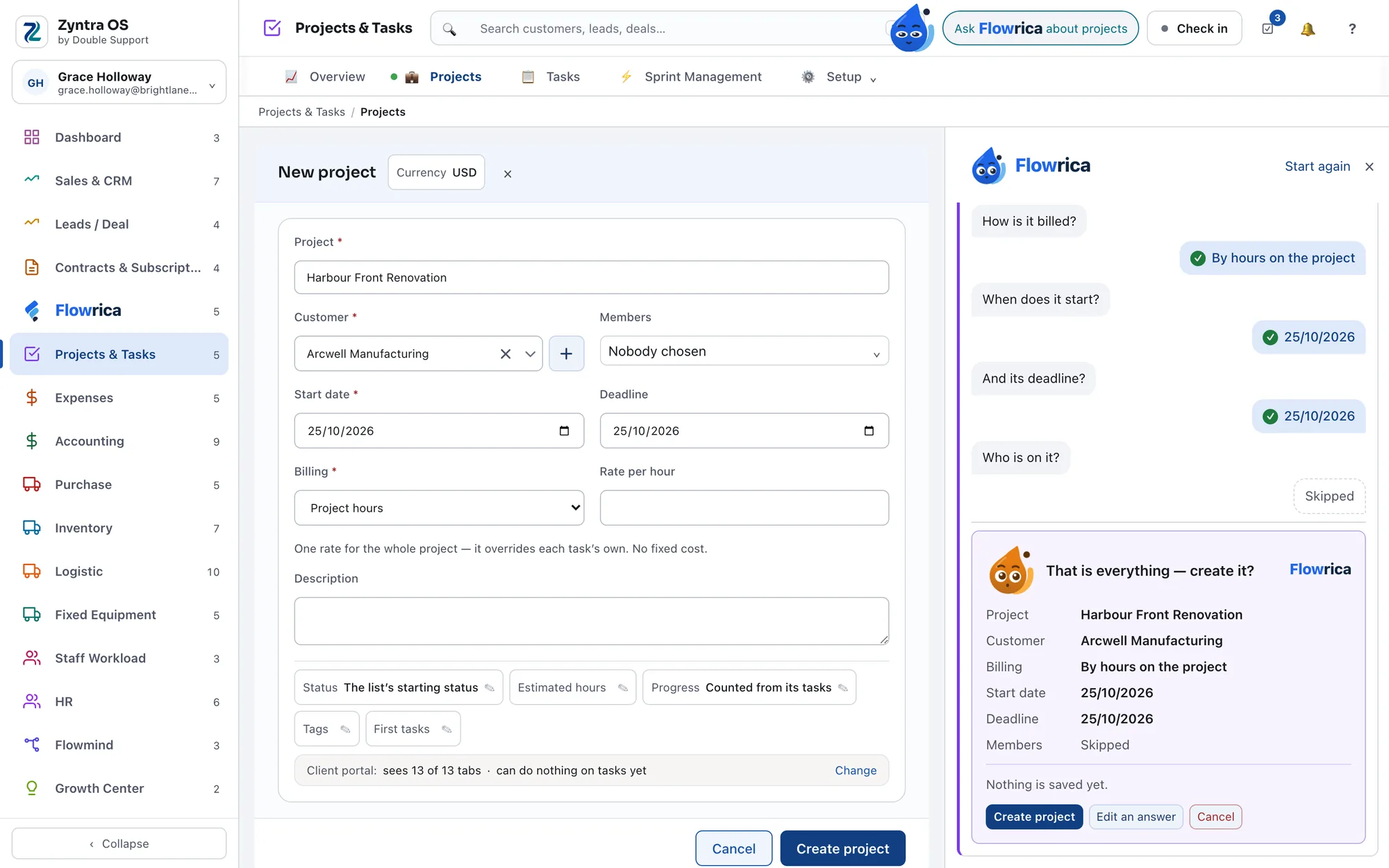Click the Description text area
The width and height of the screenshot is (1389, 868).
click(591, 621)
